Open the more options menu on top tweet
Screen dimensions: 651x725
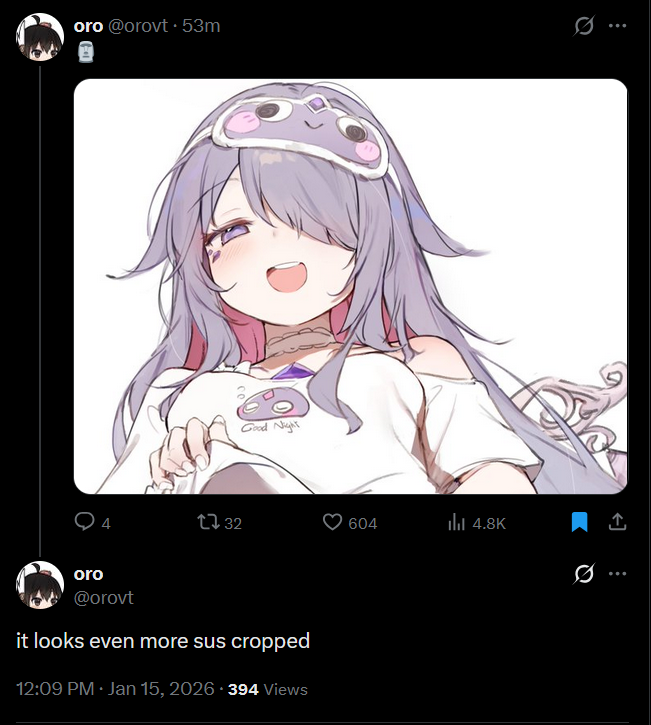click(618, 26)
